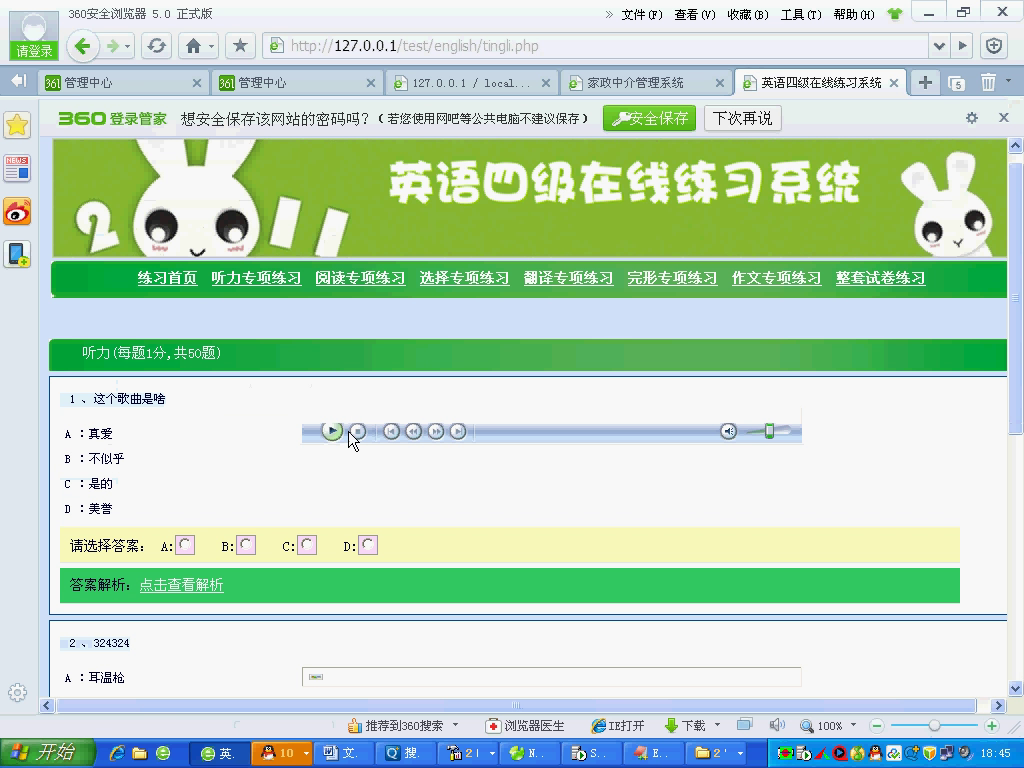Click the green 安全保存 button

click(x=649, y=118)
